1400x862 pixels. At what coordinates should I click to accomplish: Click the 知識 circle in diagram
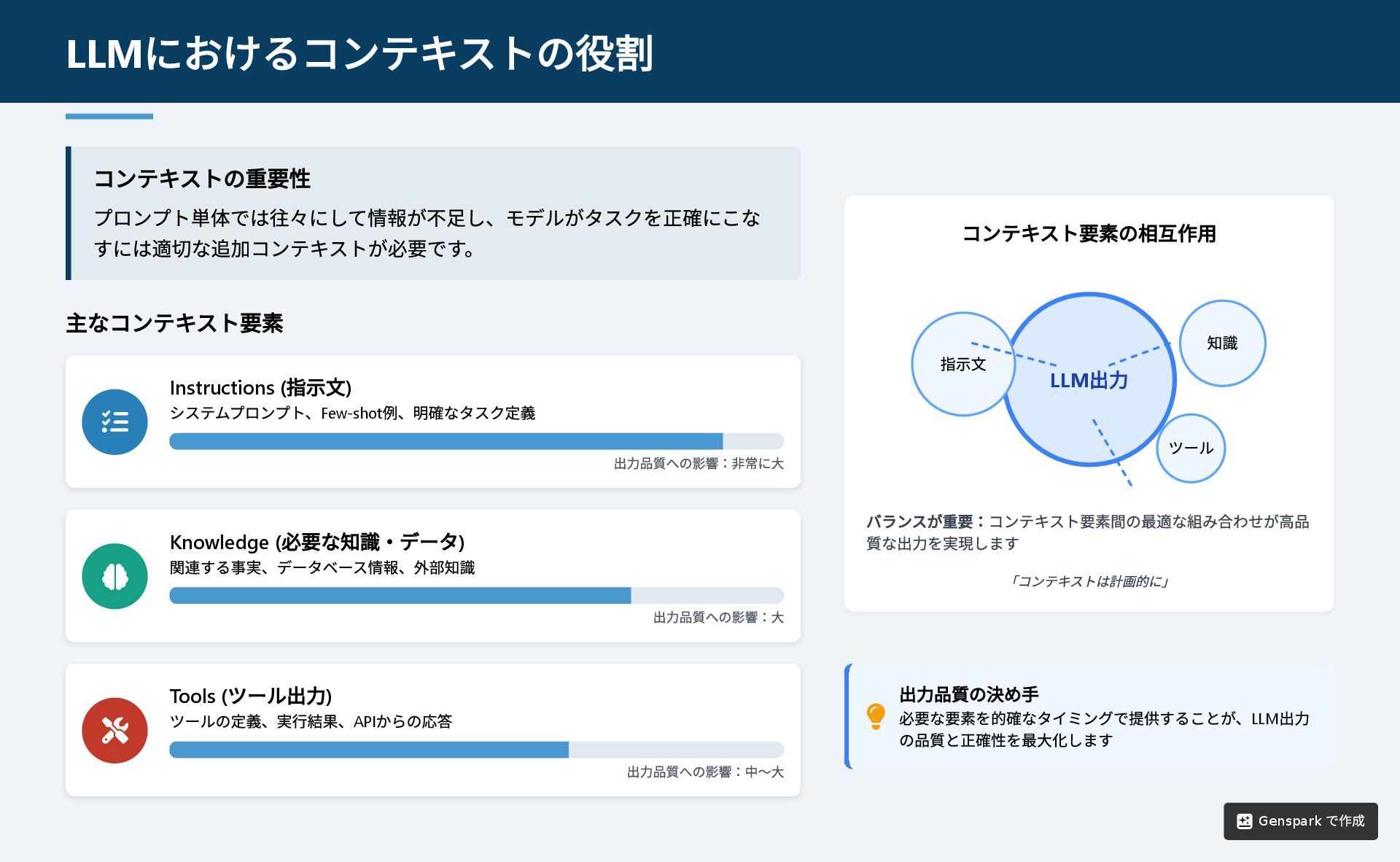(1222, 343)
